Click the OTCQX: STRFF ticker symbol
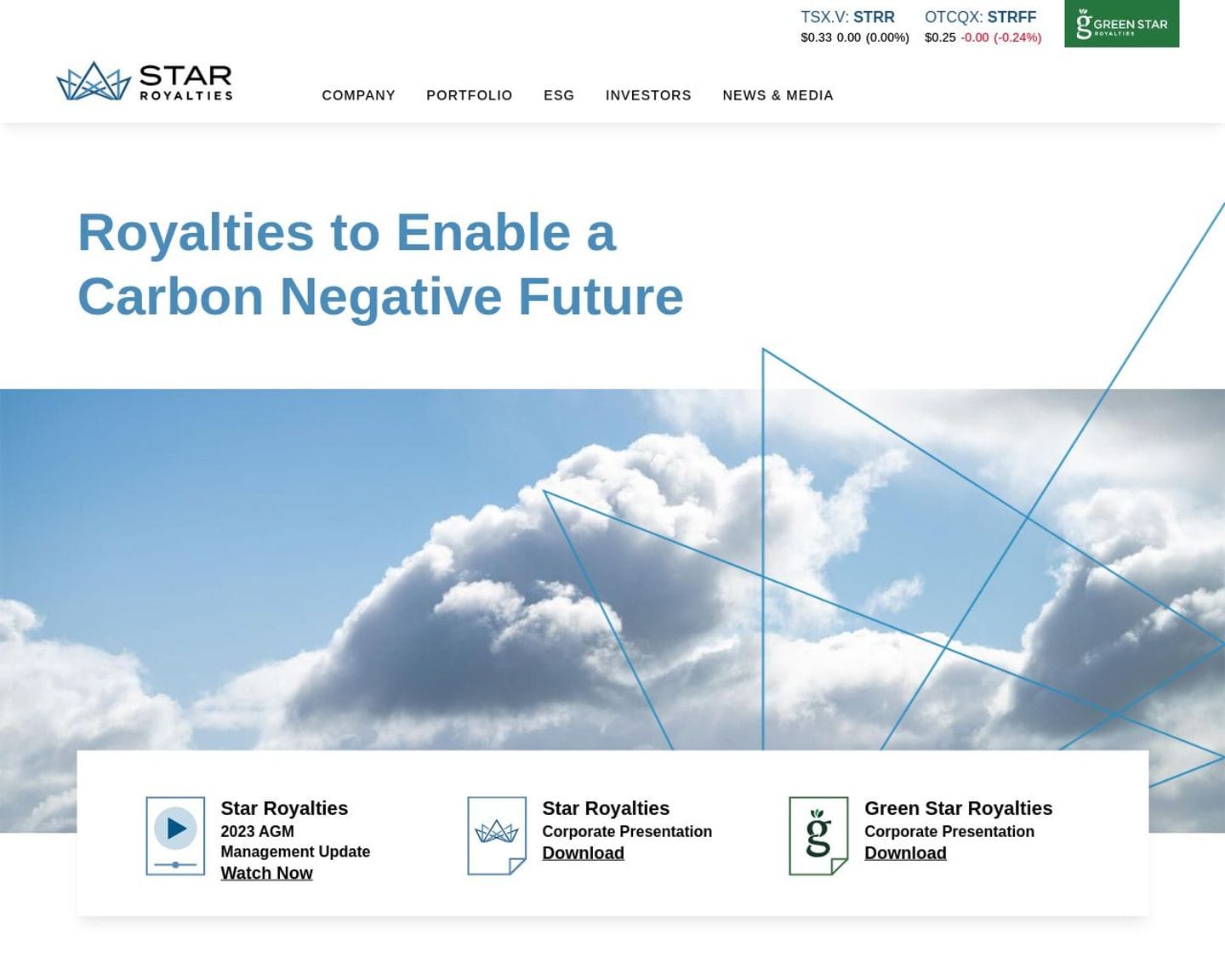1225x980 pixels. click(980, 17)
